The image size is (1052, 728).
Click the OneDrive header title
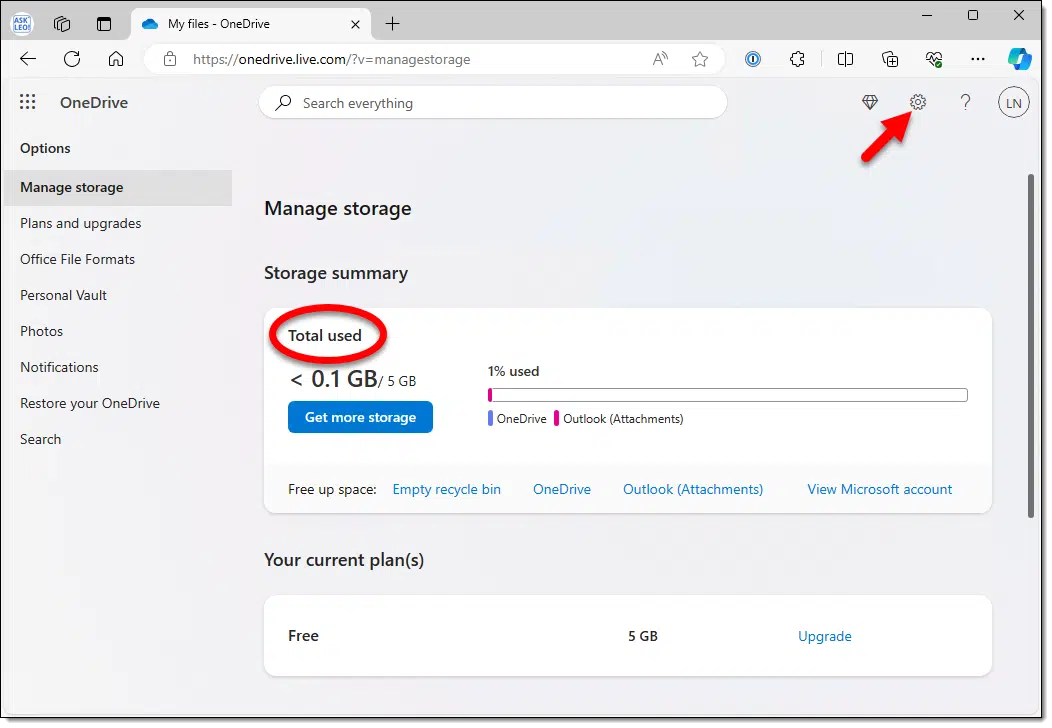(x=94, y=103)
